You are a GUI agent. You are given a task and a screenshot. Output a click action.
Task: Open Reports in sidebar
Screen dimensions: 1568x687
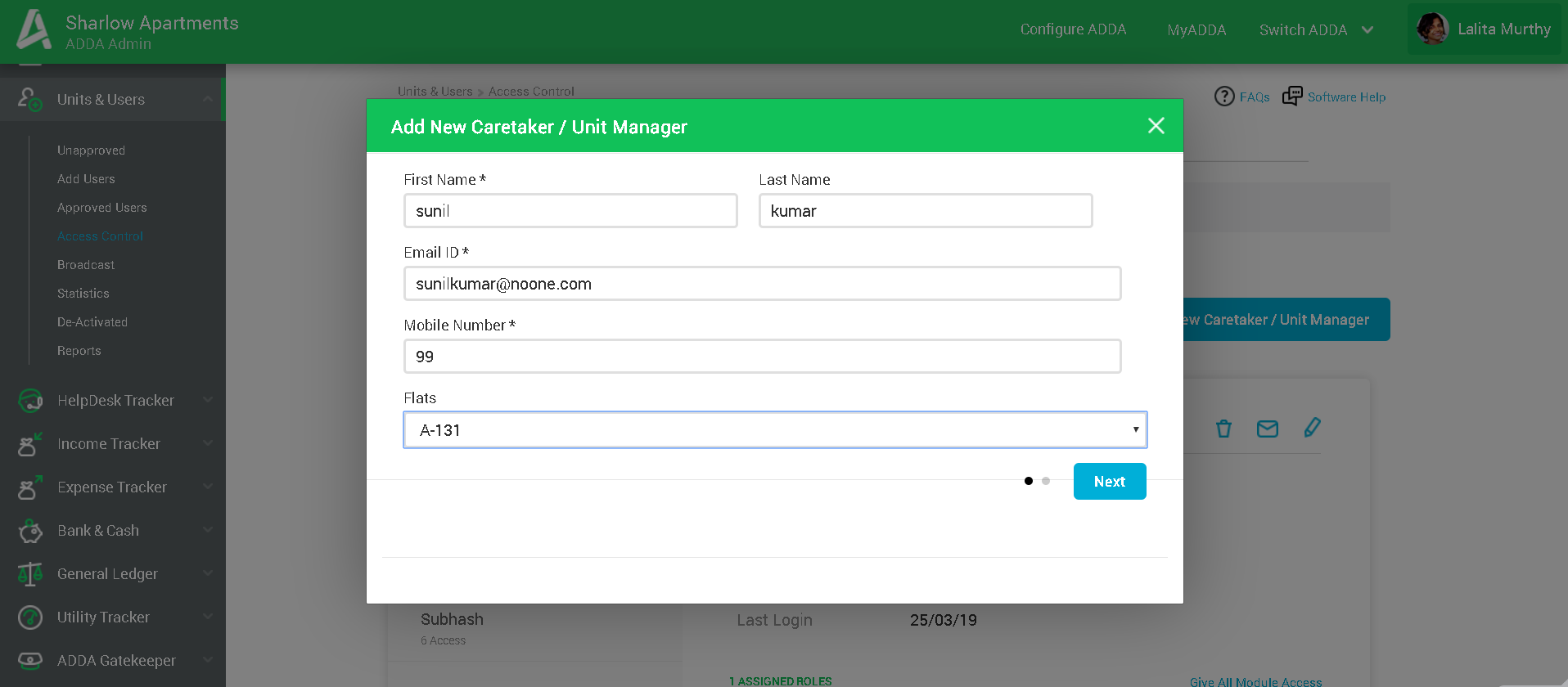[79, 351]
